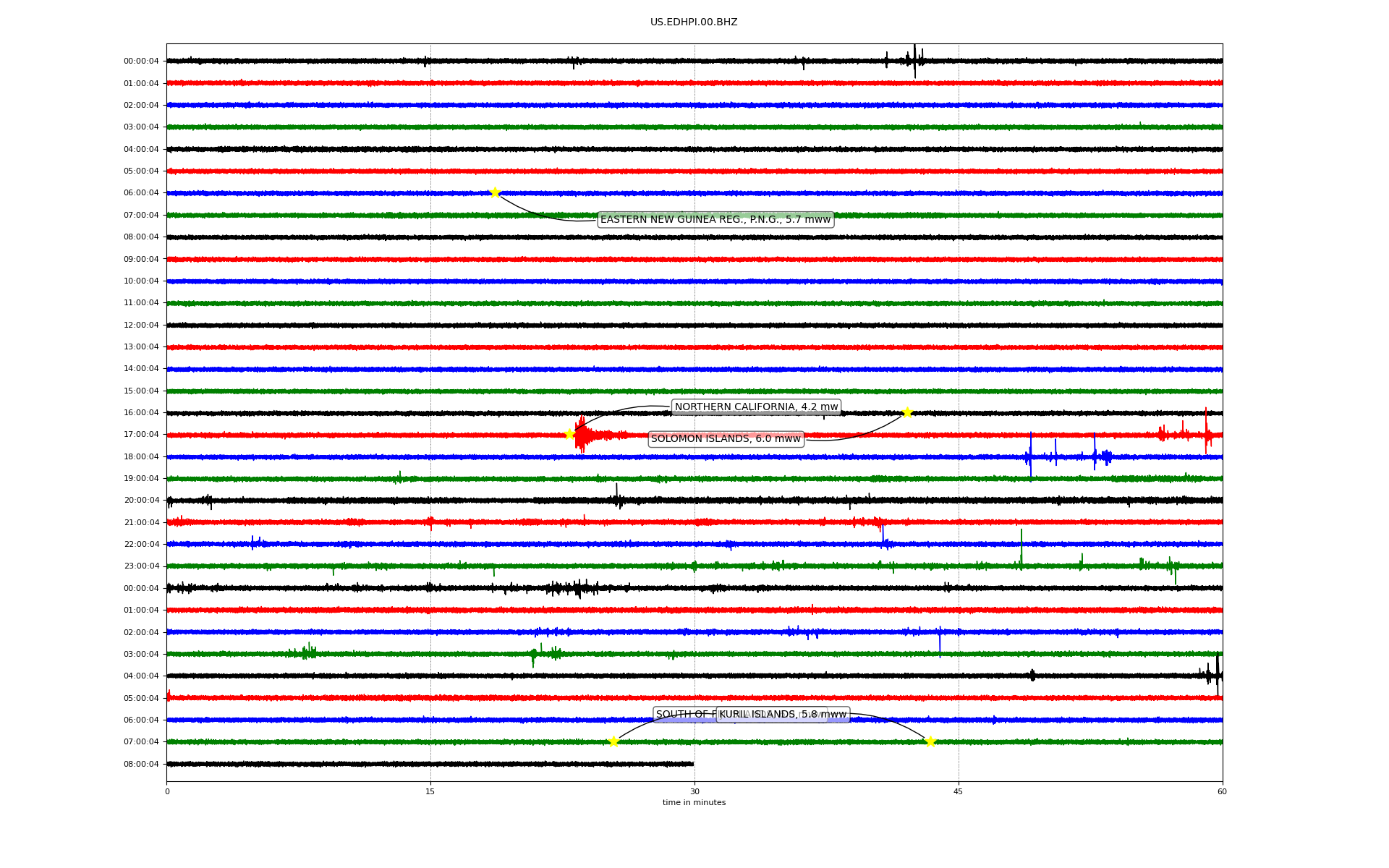The width and height of the screenshot is (1389, 868).
Task: Click the 'time in minutes' axis label
Action: coord(694,803)
